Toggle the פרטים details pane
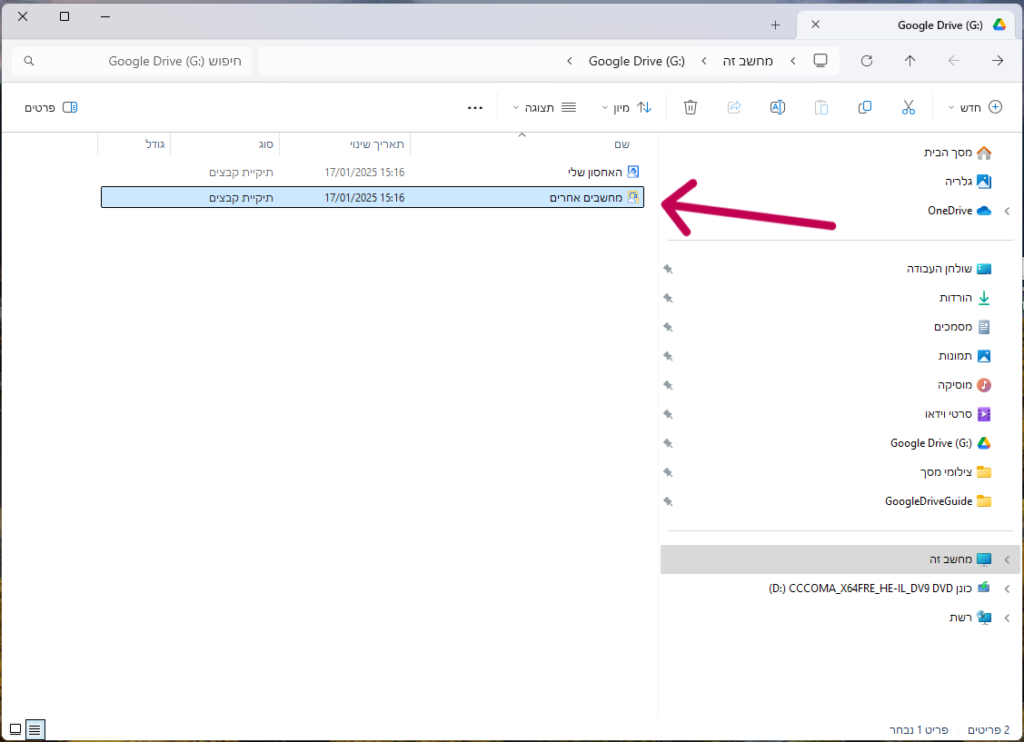The height and width of the screenshot is (742, 1024). pyautogui.click(x=51, y=108)
